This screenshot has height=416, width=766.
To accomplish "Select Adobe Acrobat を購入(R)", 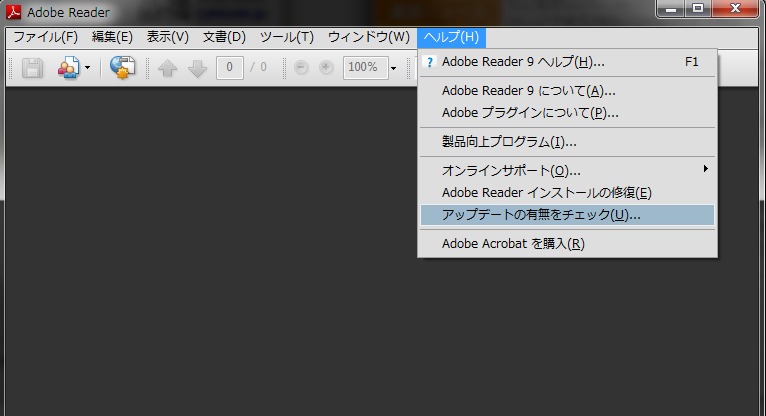I will 567,244.
